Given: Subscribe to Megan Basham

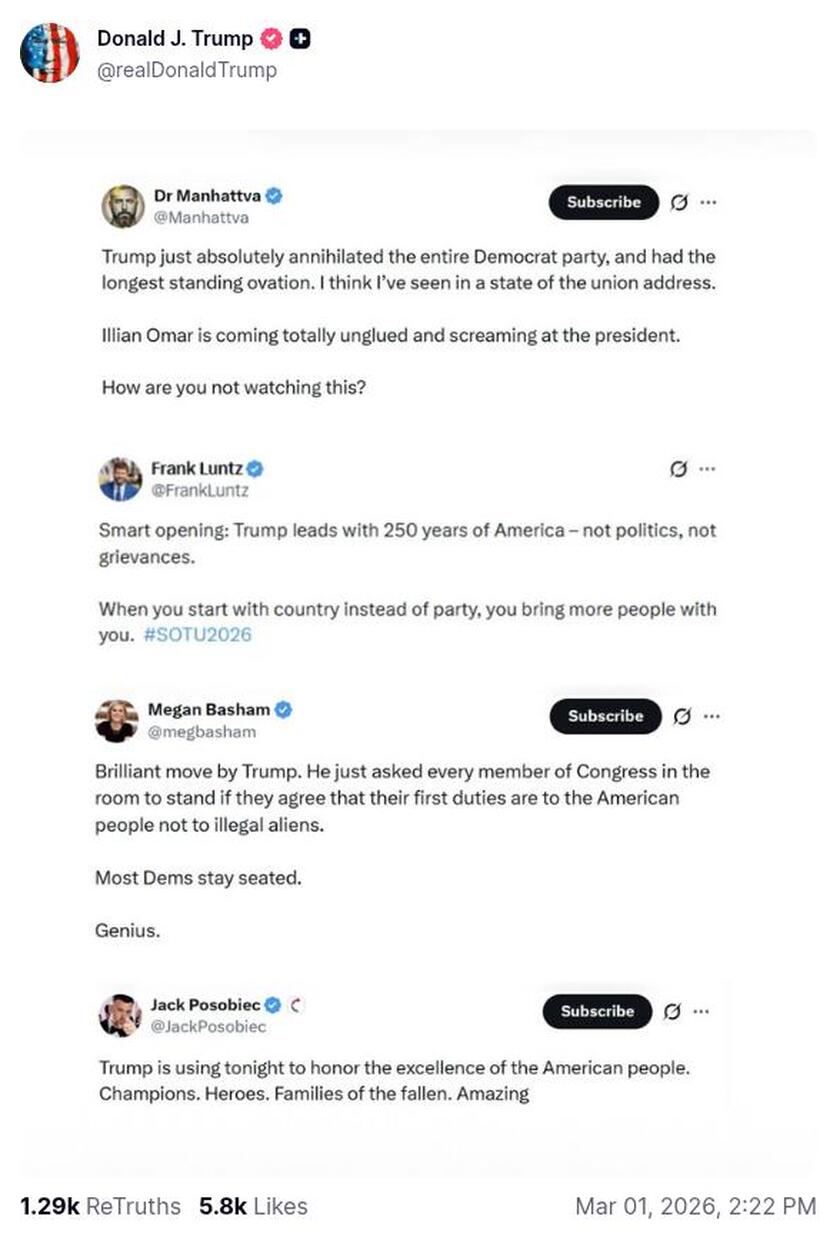Looking at the screenshot, I should click(605, 716).
